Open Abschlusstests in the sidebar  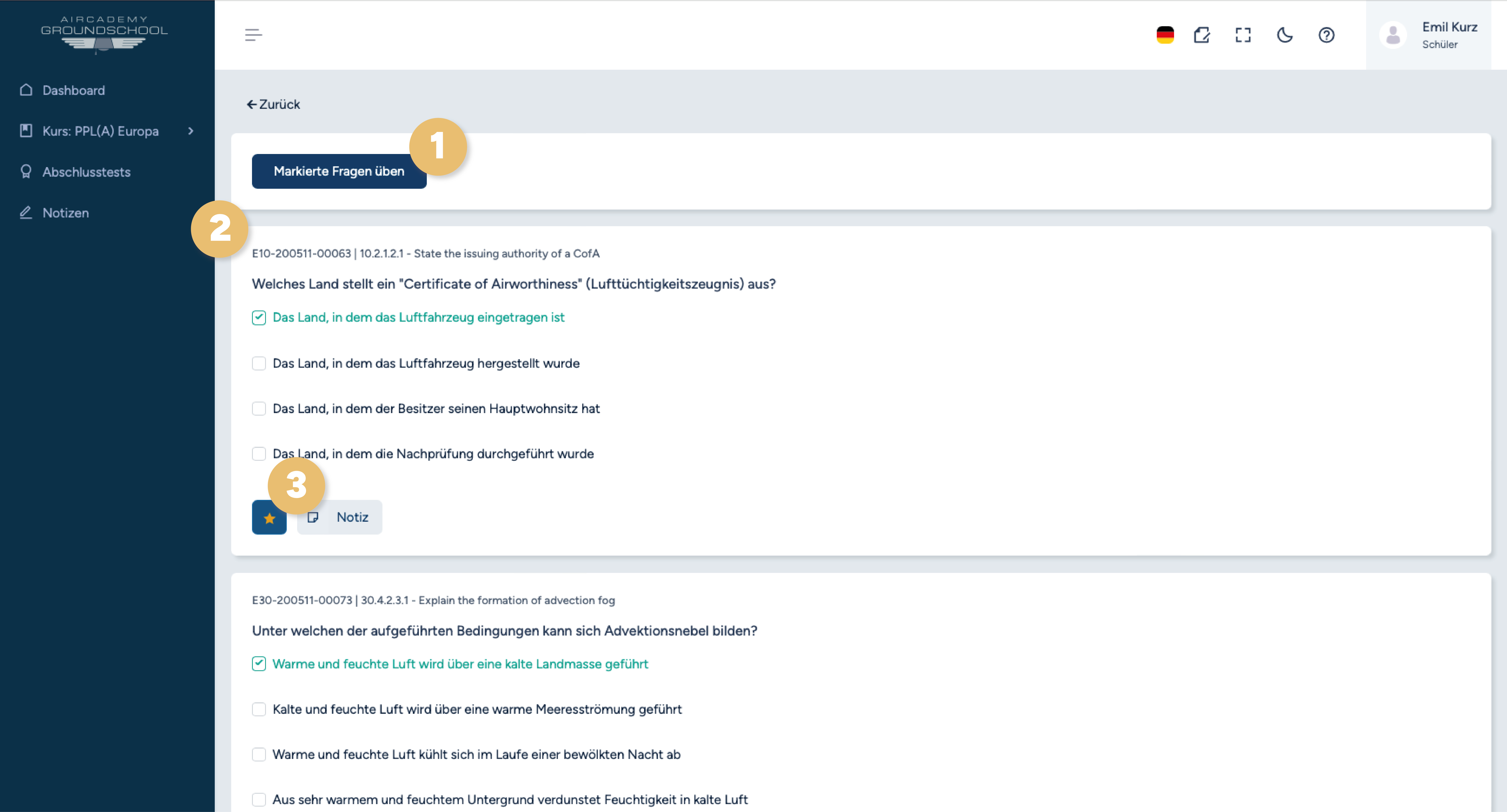click(87, 172)
